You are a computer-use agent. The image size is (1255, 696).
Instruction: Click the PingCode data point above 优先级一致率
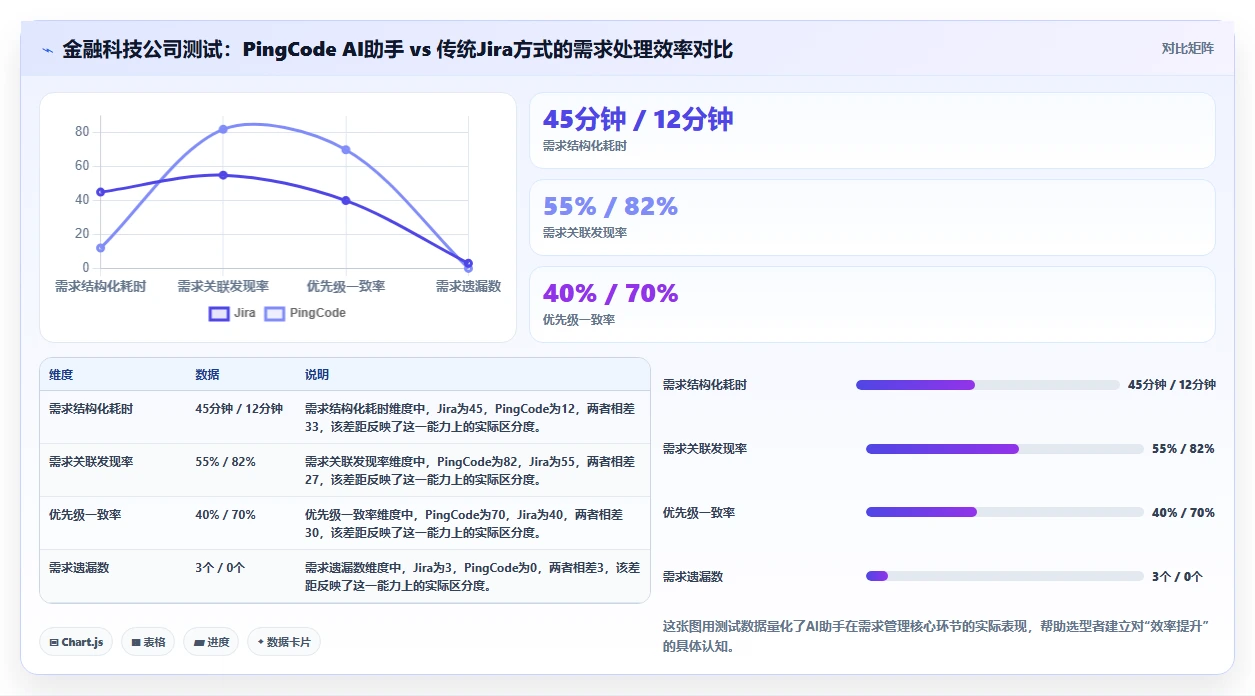346,150
